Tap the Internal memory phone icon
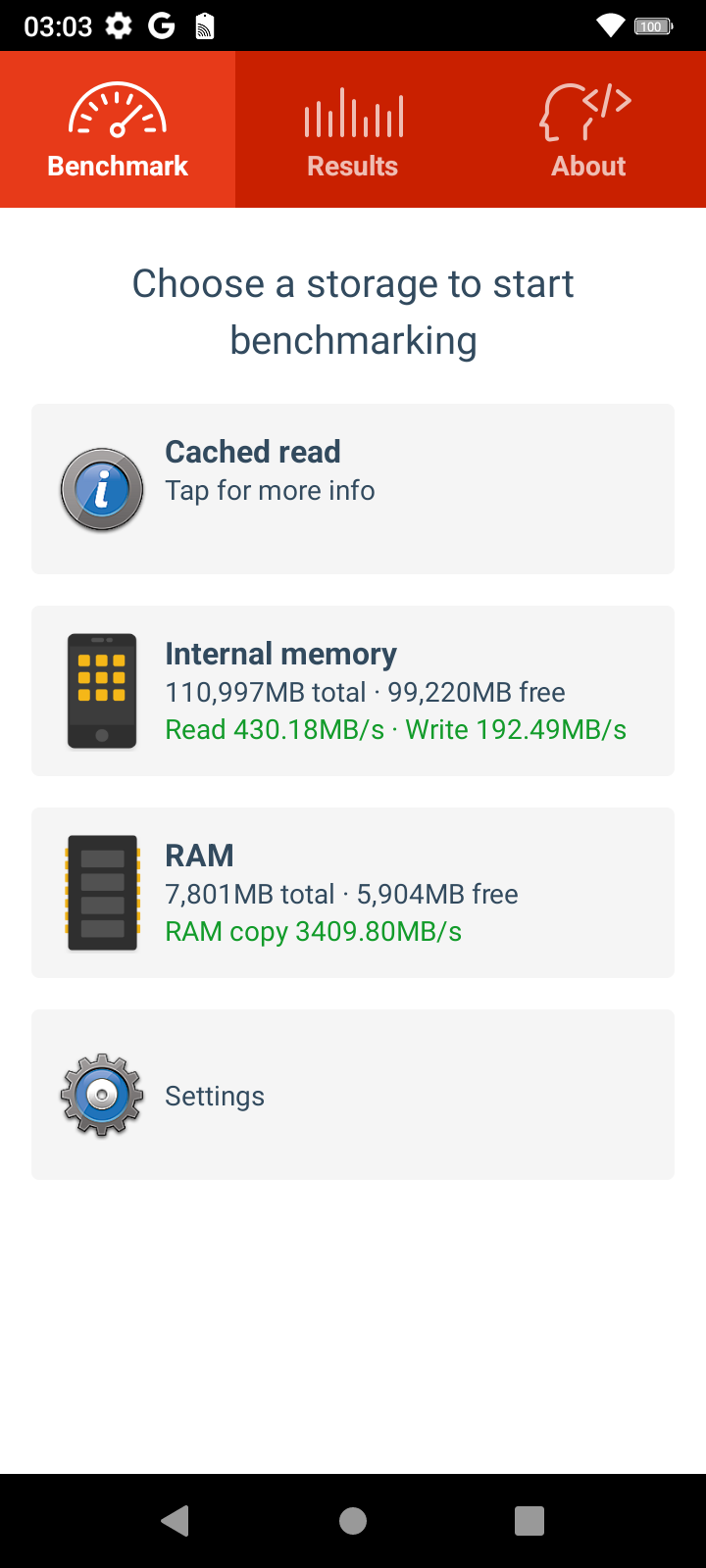The width and height of the screenshot is (706, 1568). (102, 691)
